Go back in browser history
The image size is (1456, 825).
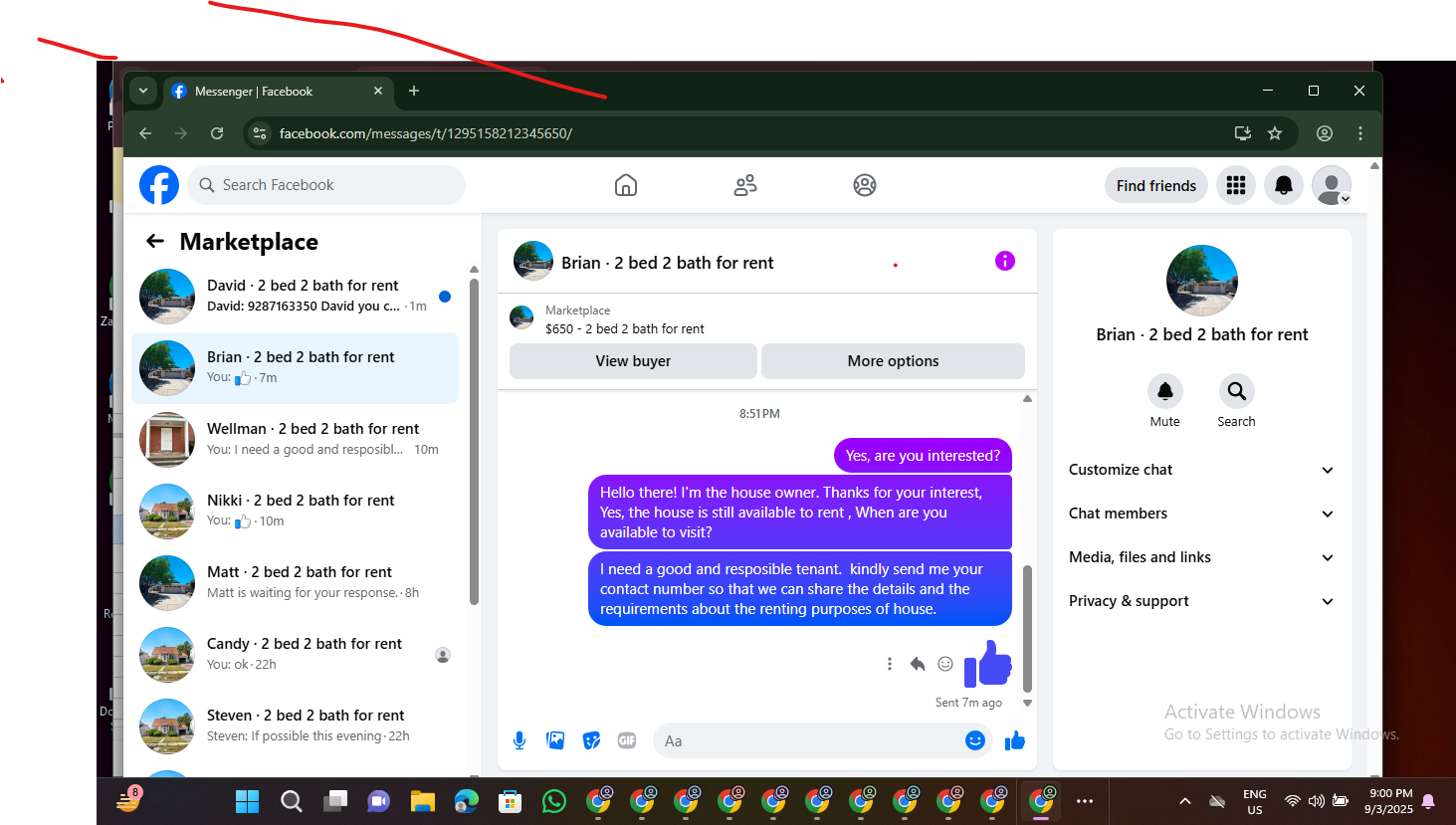[145, 133]
